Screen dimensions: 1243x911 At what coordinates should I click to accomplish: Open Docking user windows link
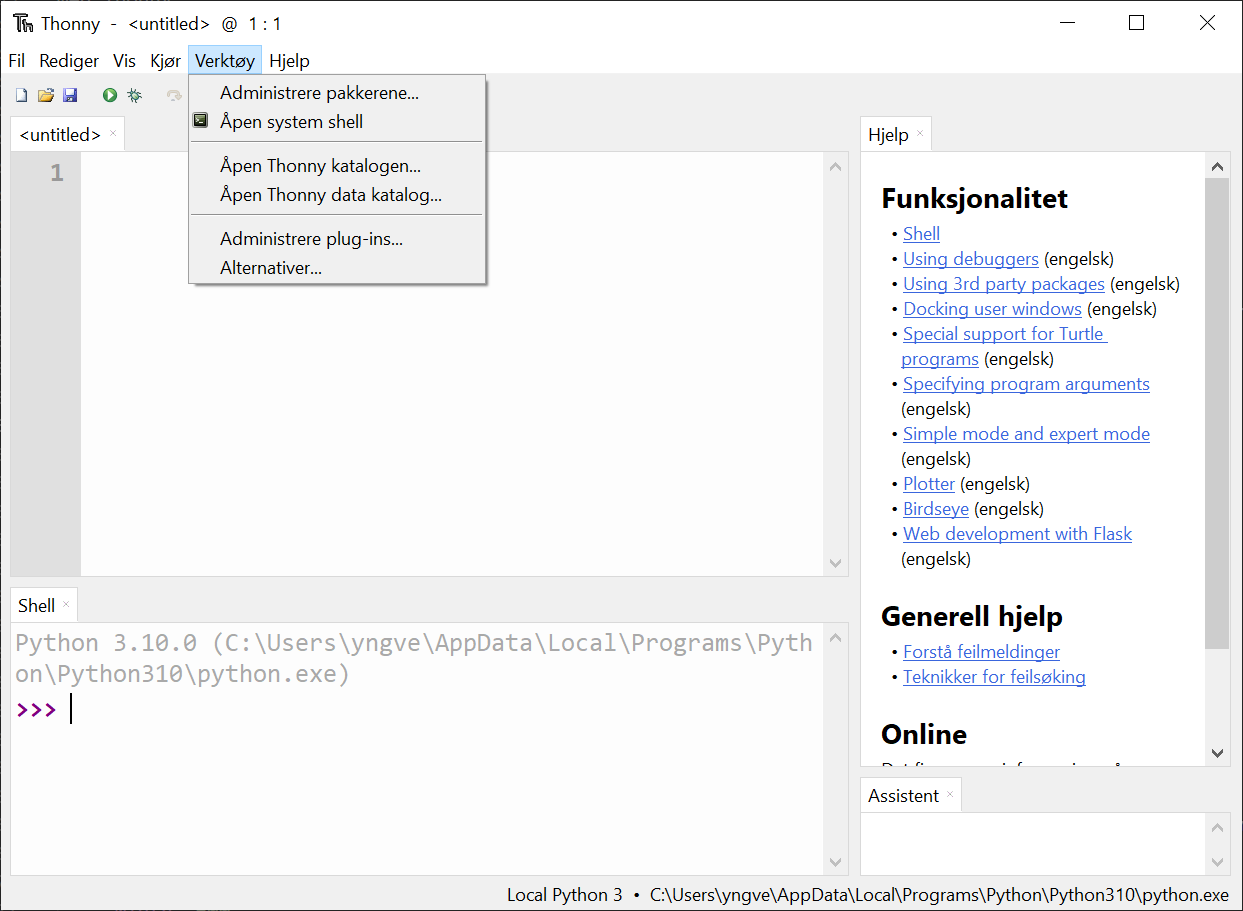[x=992, y=309]
